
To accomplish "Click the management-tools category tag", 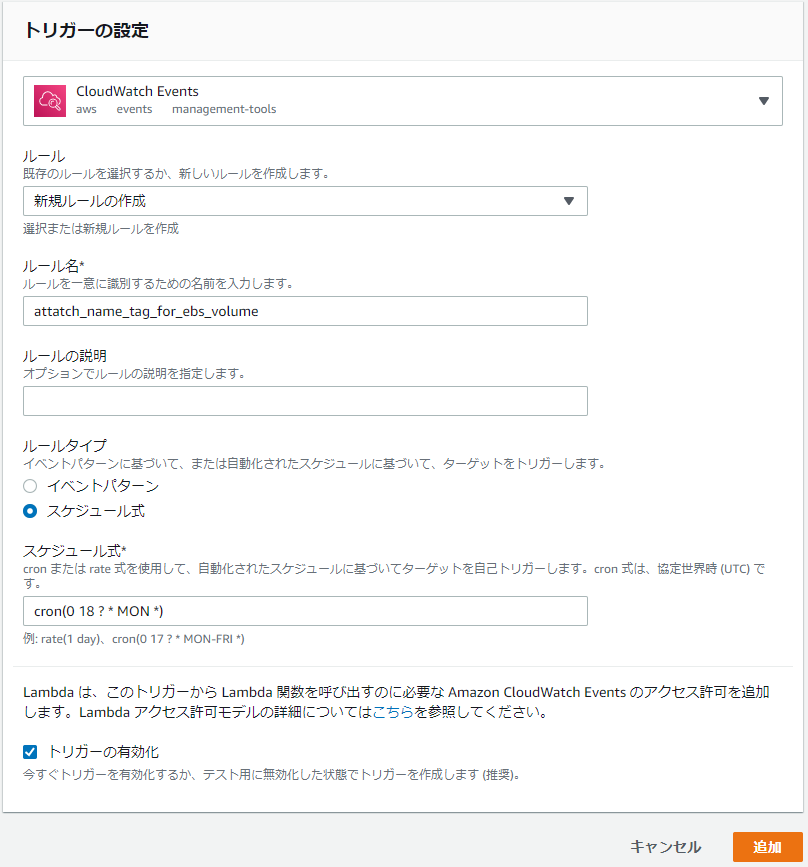I will (x=224, y=109).
